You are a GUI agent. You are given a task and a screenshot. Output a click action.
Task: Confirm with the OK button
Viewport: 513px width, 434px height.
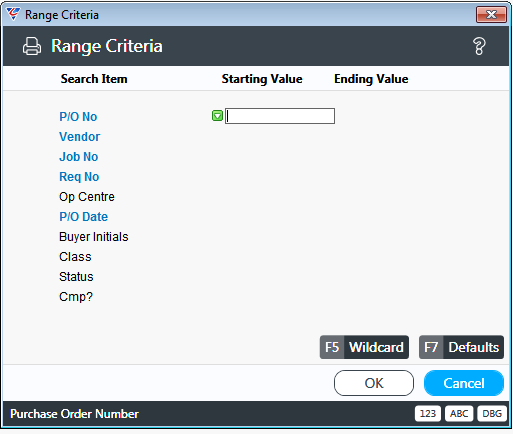[x=374, y=383]
